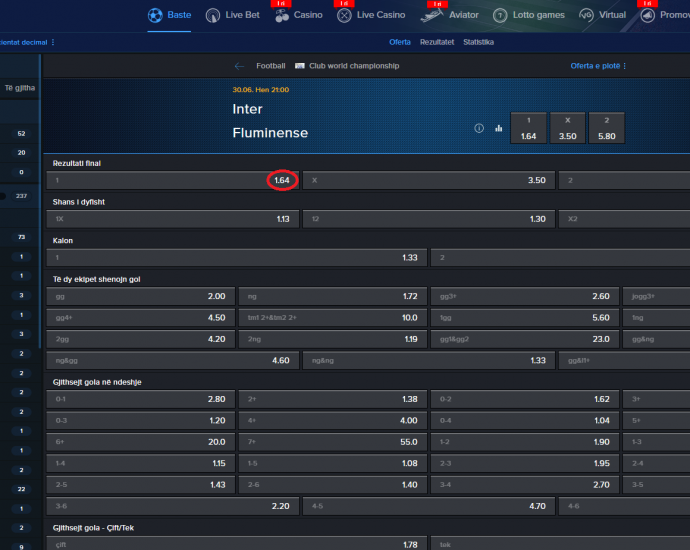Select total goals 1-4 at 1.15
The width and height of the screenshot is (690, 550).
[x=140, y=463]
